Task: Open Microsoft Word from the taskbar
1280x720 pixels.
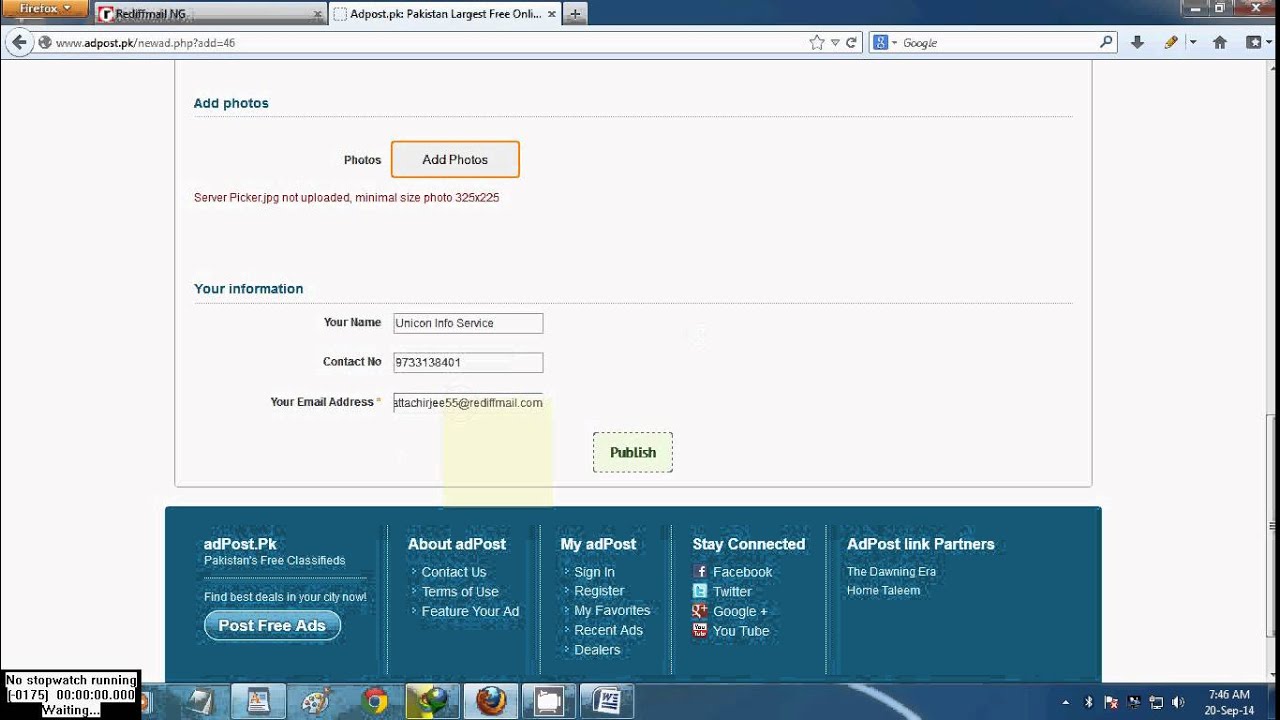Action: 607,702
